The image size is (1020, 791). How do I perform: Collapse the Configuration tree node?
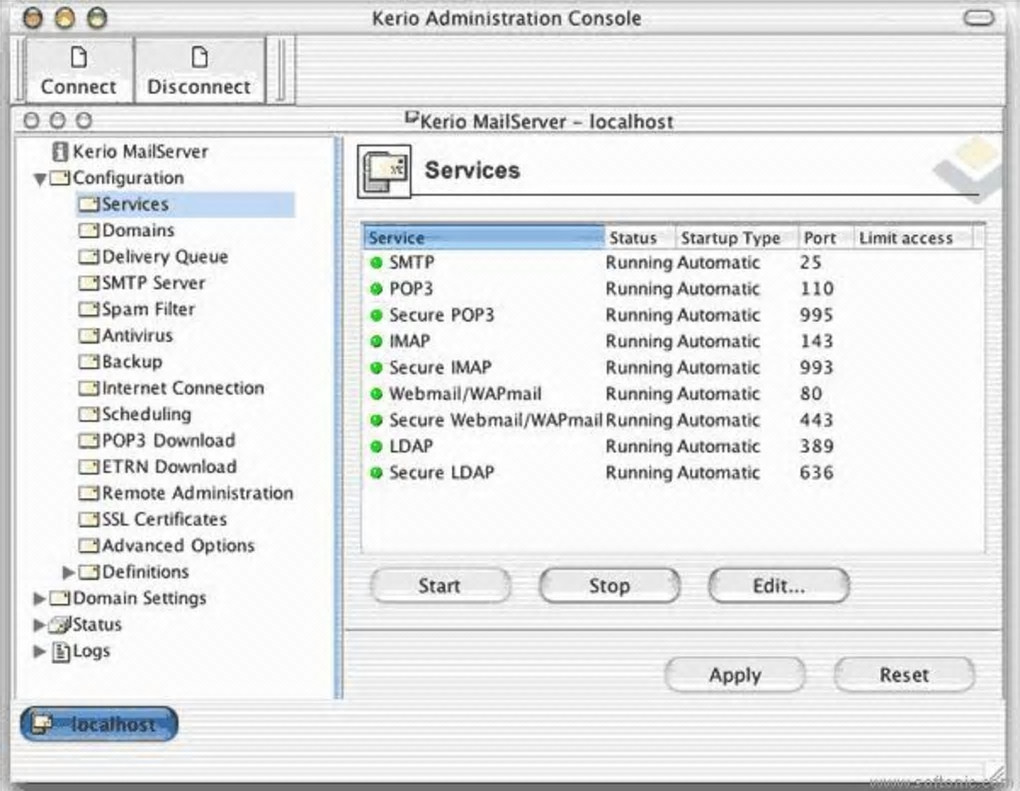tap(40, 179)
